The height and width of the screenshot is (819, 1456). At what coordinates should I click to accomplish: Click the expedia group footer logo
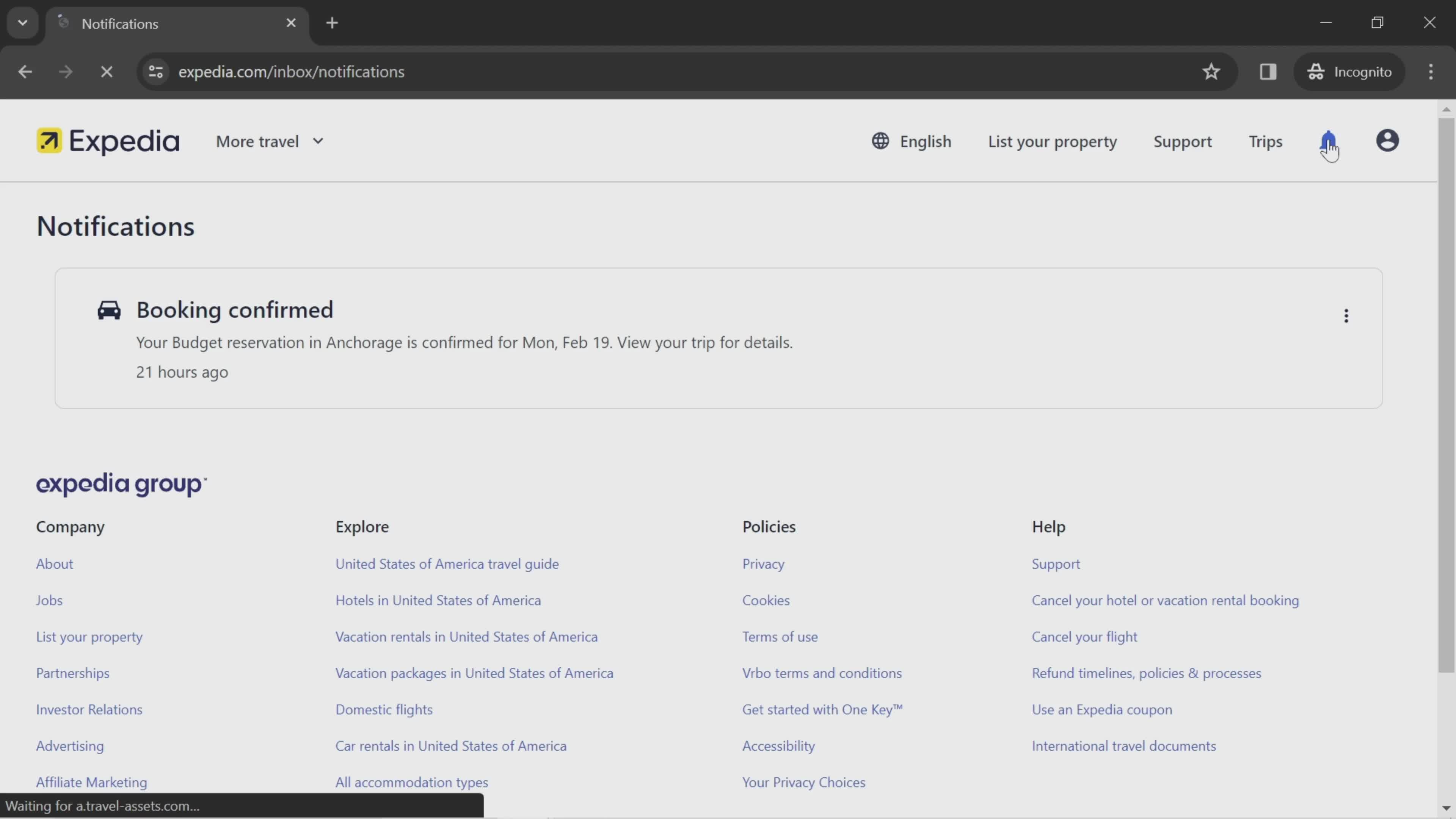click(x=121, y=485)
